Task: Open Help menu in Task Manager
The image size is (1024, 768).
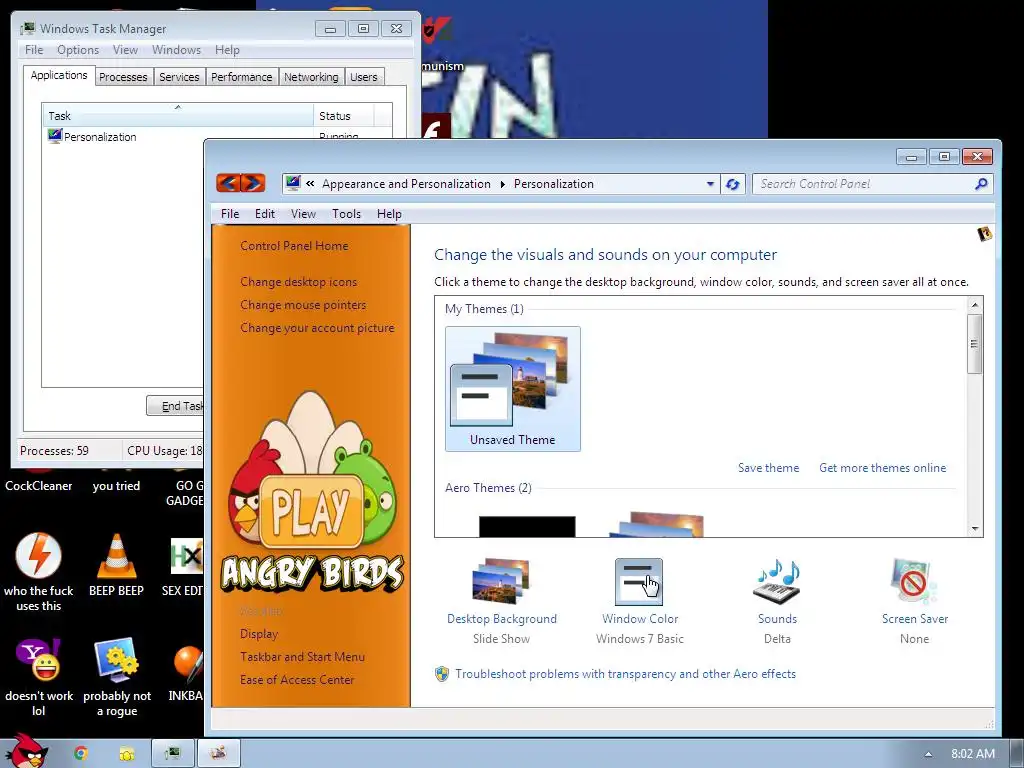Action: (227, 50)
